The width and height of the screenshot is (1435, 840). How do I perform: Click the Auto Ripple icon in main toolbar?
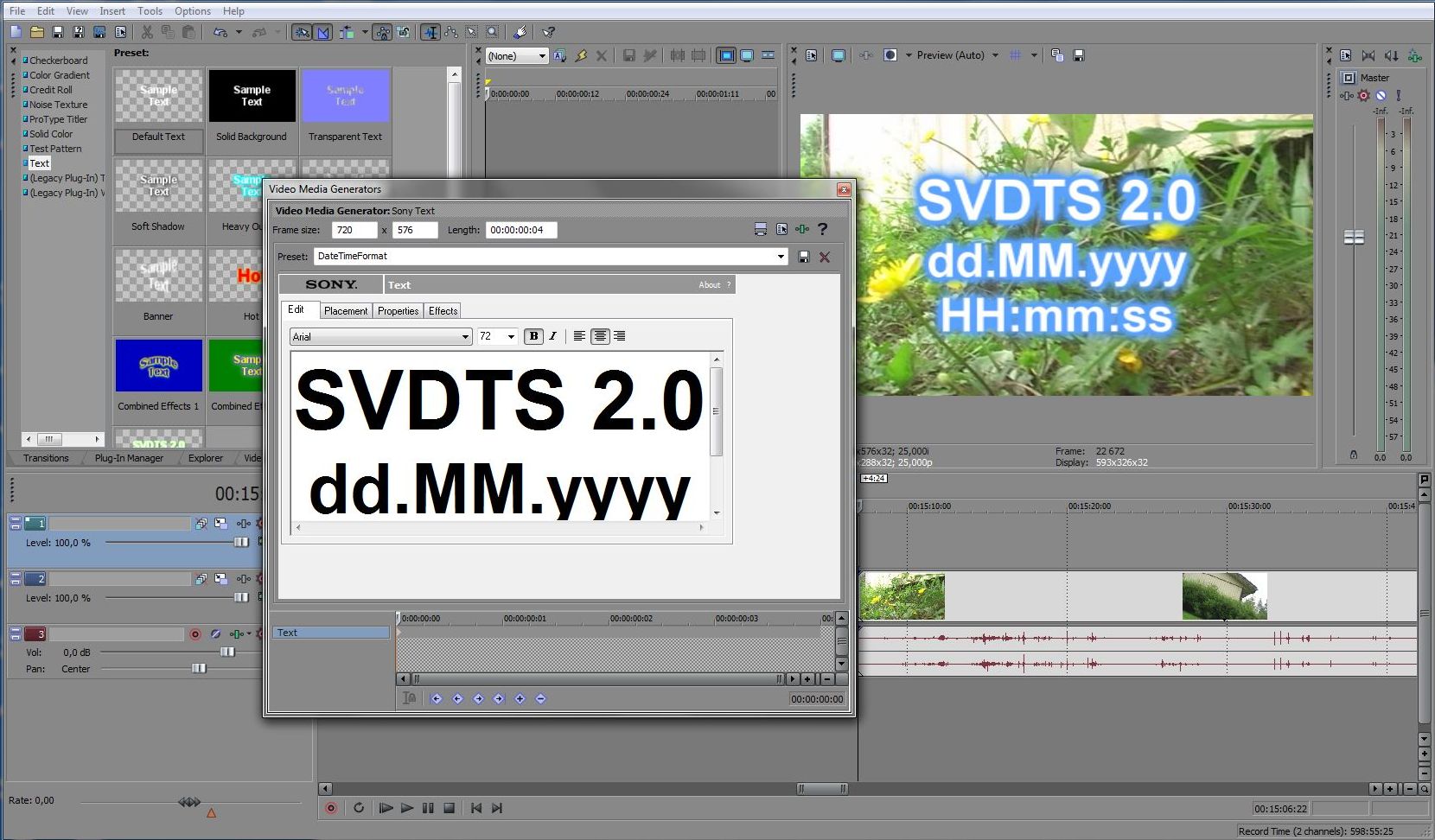tap(347, 32)
